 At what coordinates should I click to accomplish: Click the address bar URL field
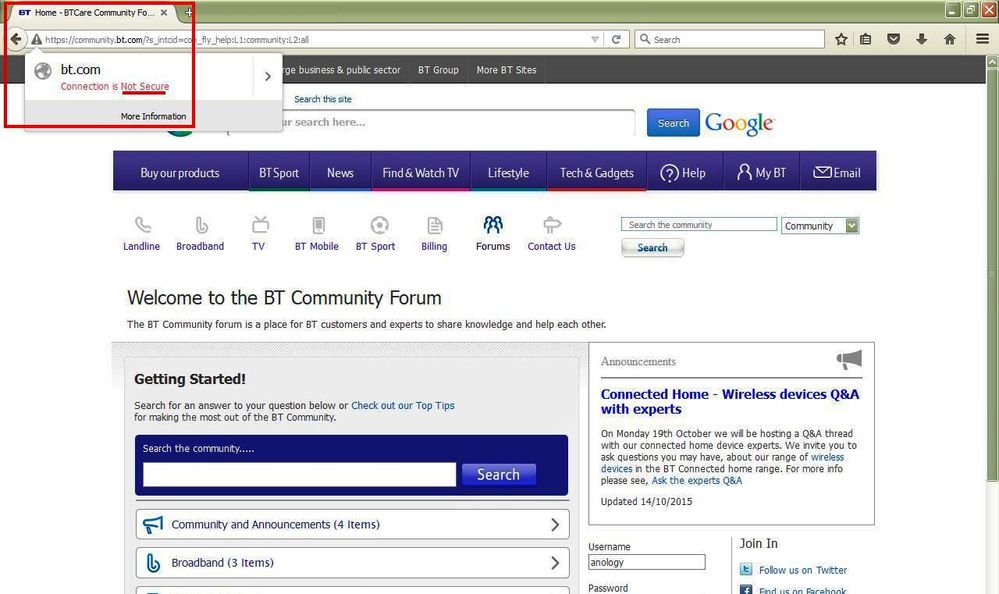click(315, 40)
